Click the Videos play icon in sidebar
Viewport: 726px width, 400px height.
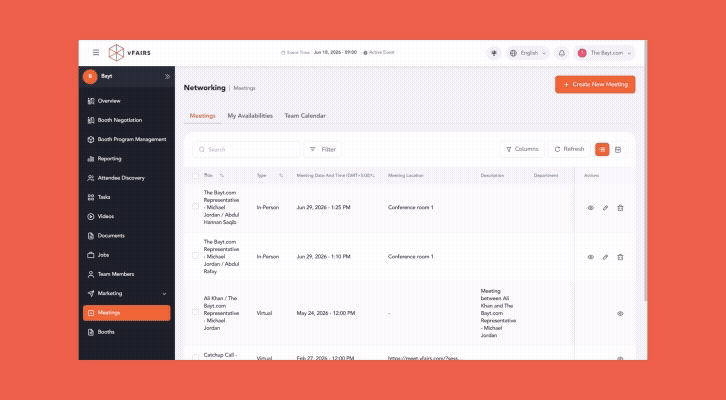[x=91, y=217]
